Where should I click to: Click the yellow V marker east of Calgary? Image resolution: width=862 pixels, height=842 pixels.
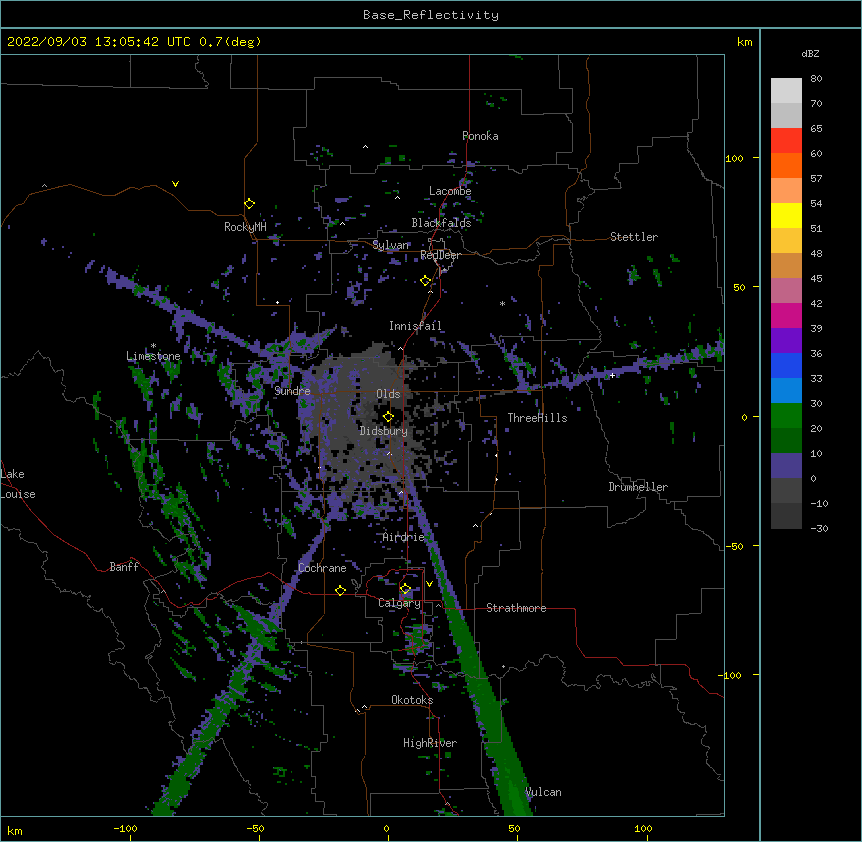pyautogui.click(x=429, y=584)
